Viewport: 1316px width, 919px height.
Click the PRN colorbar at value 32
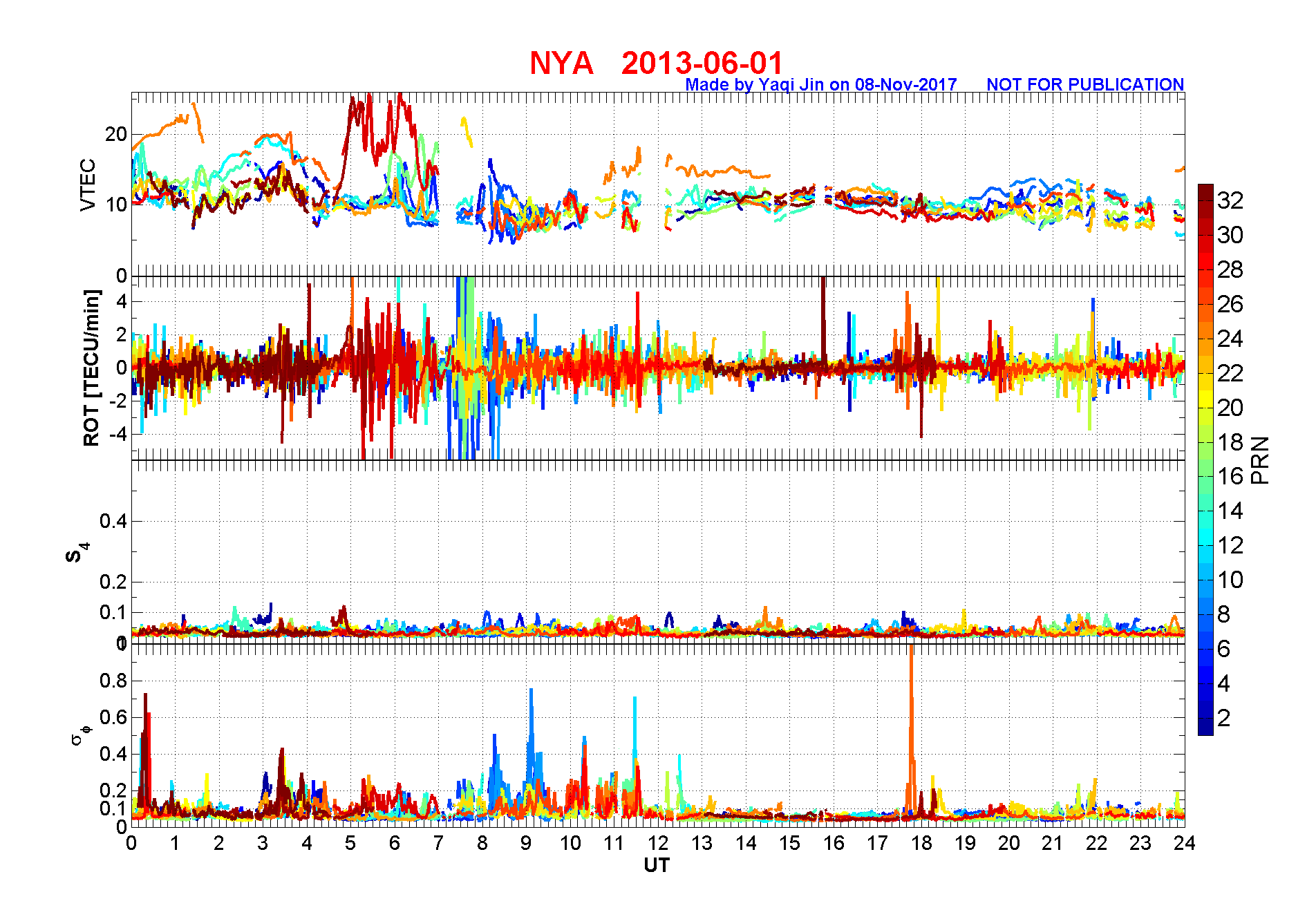click(1205, 200)
